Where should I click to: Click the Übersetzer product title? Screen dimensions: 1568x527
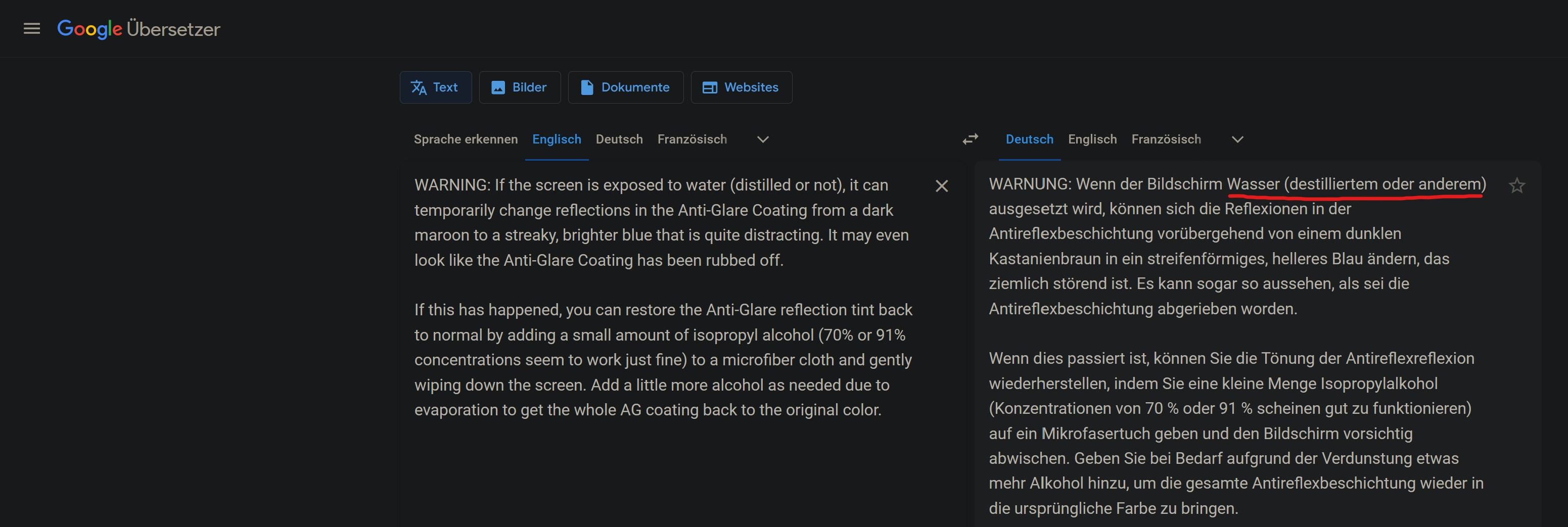(x=173, y=29)
